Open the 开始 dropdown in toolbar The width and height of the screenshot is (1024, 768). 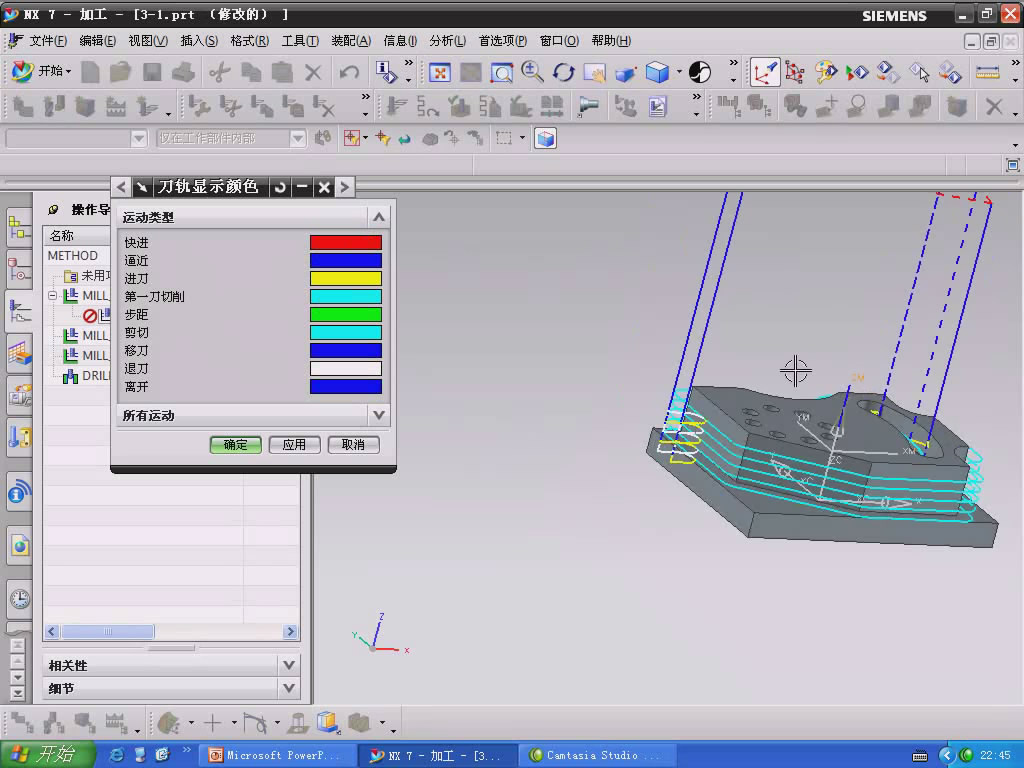[41, 71]
